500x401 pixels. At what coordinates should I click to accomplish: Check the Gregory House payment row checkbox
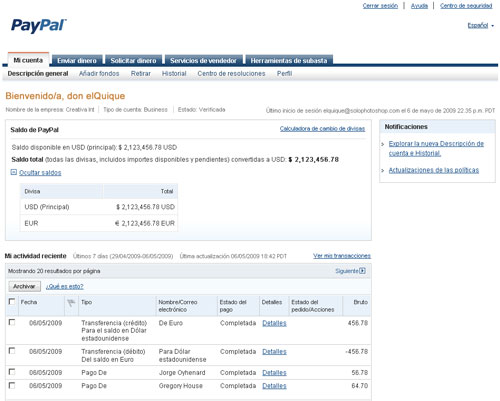(x=12, y=385)
